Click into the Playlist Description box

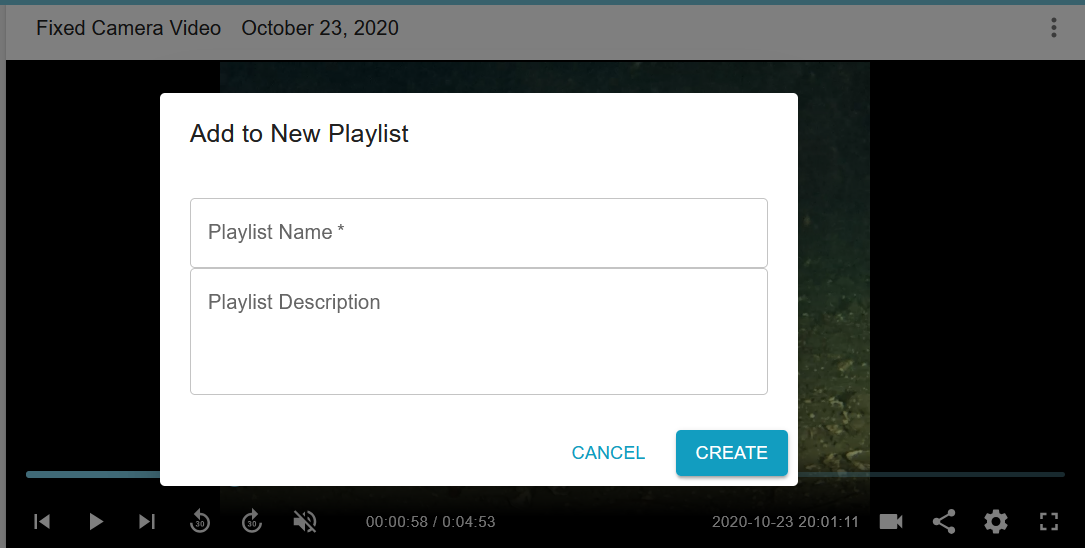click(479, 331)
